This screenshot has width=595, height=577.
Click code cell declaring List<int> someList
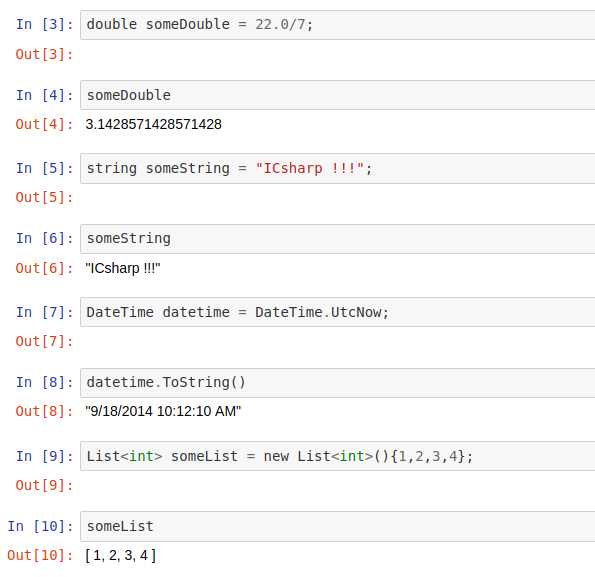[338, 456]
